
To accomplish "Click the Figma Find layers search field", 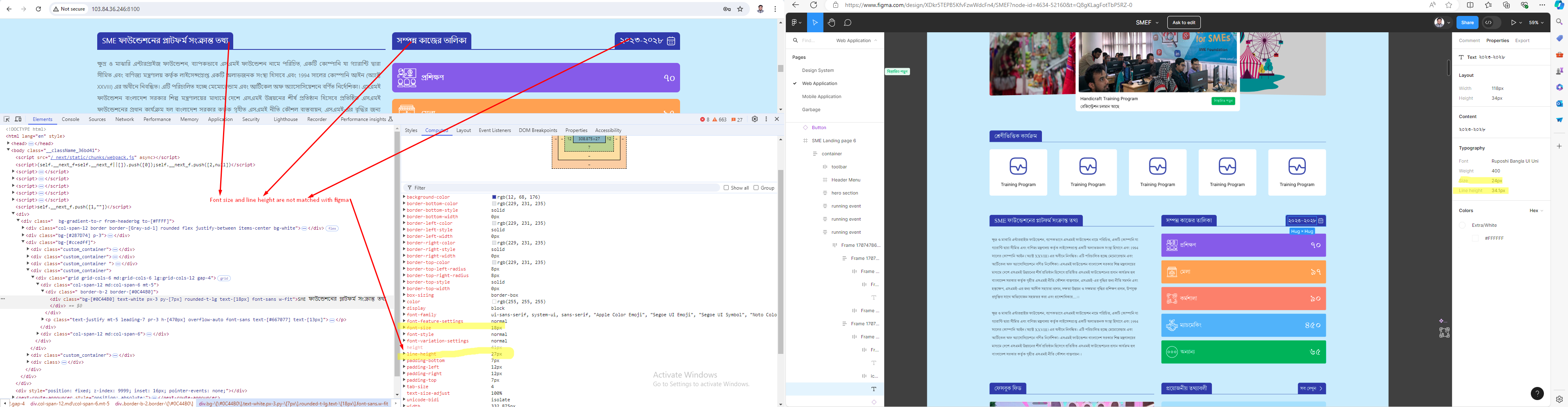I will tap(809, 41).
